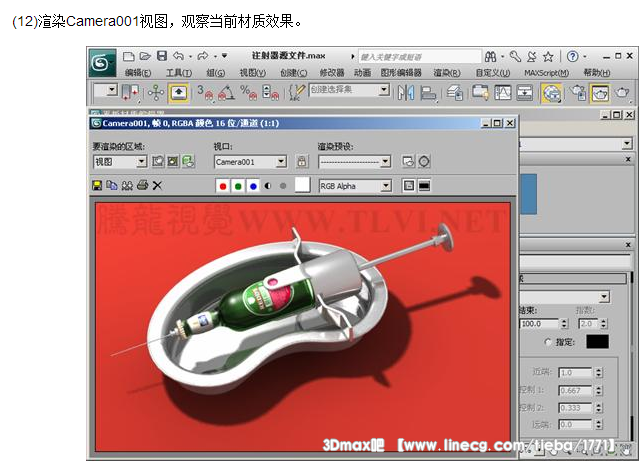Viewport: 644px width, 462px height.
Task: Clone the rendered frame window
Action: coord(127,186)
